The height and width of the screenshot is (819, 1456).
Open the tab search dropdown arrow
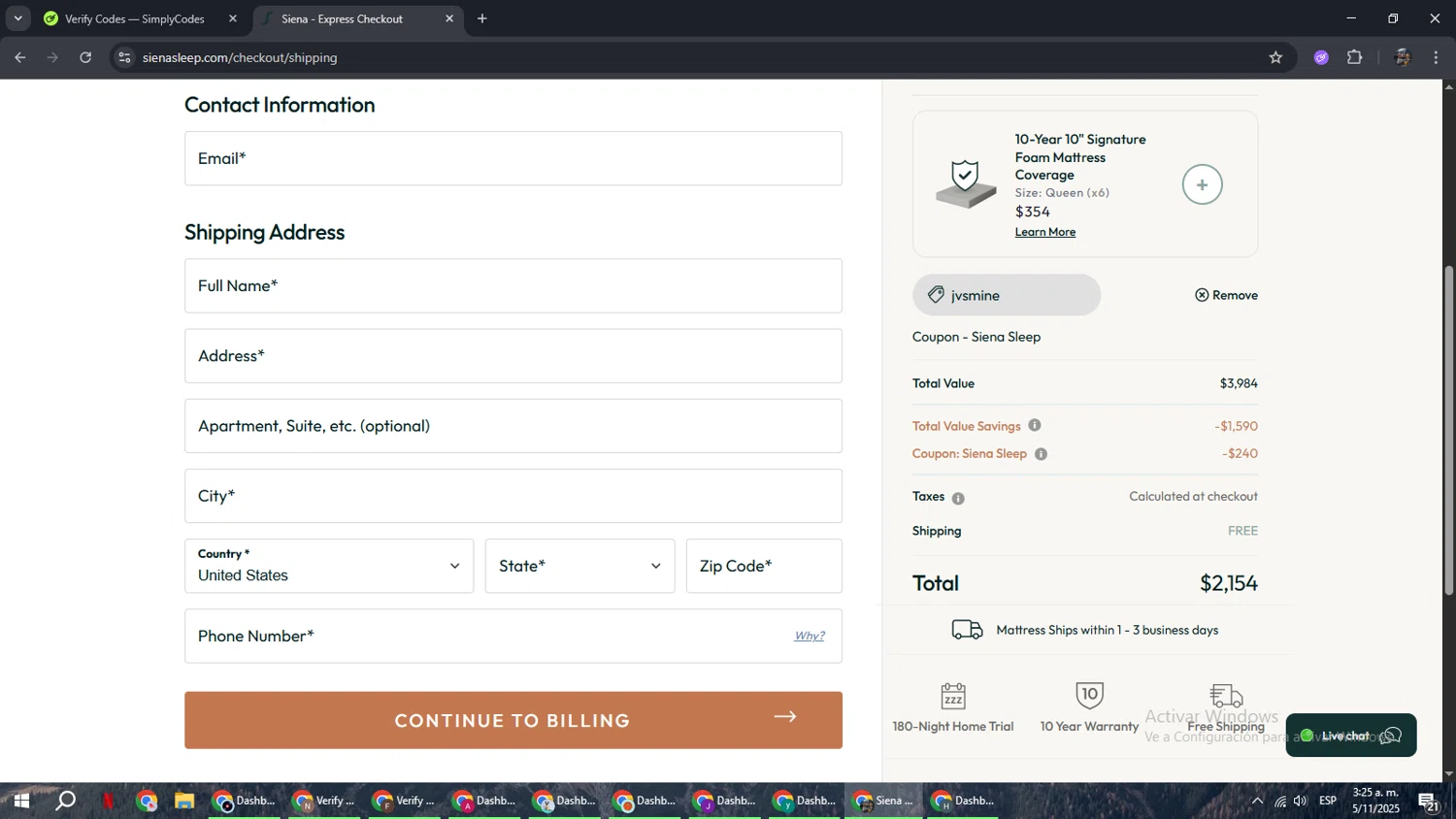[17, 18]
